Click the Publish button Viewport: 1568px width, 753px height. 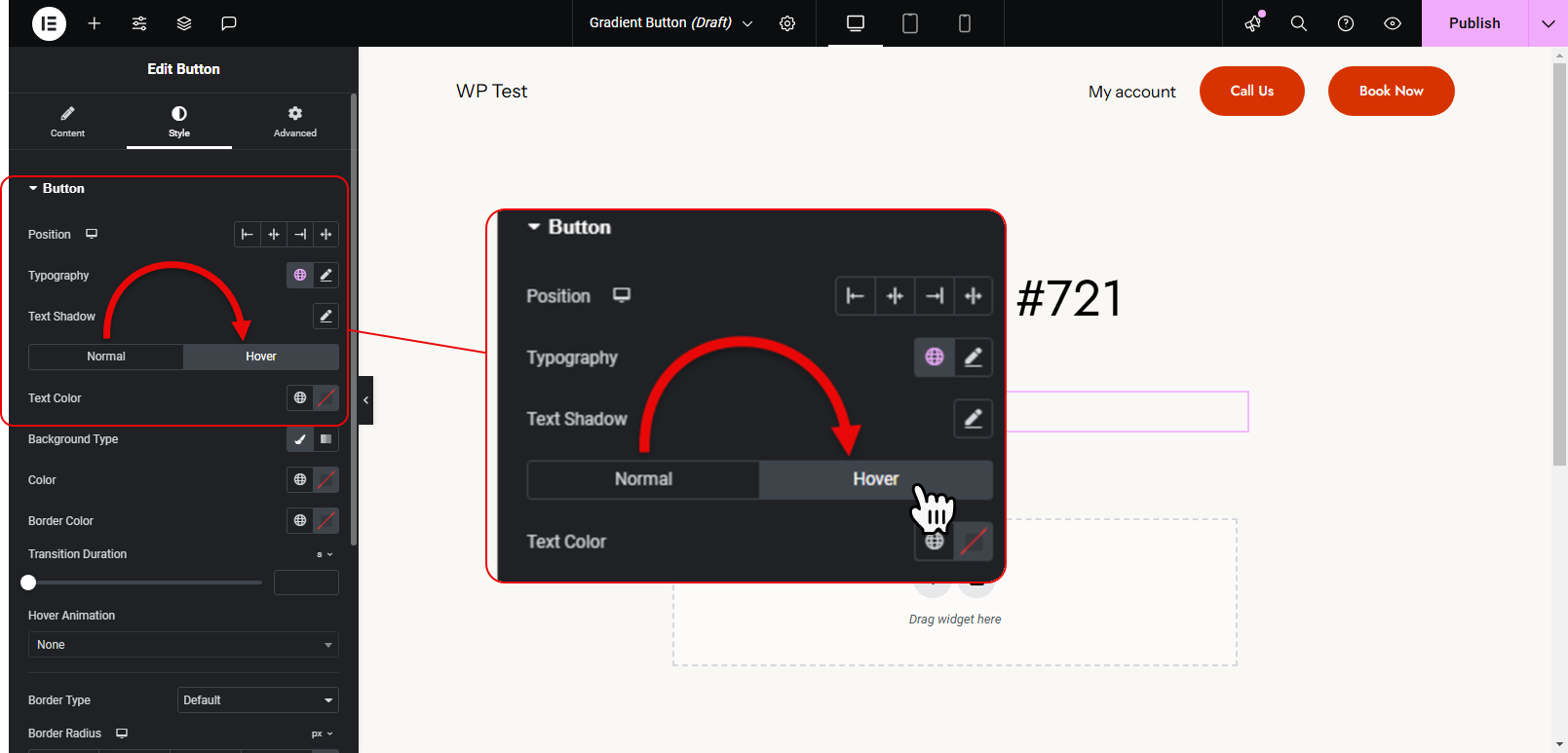[x=1474, y=23]
